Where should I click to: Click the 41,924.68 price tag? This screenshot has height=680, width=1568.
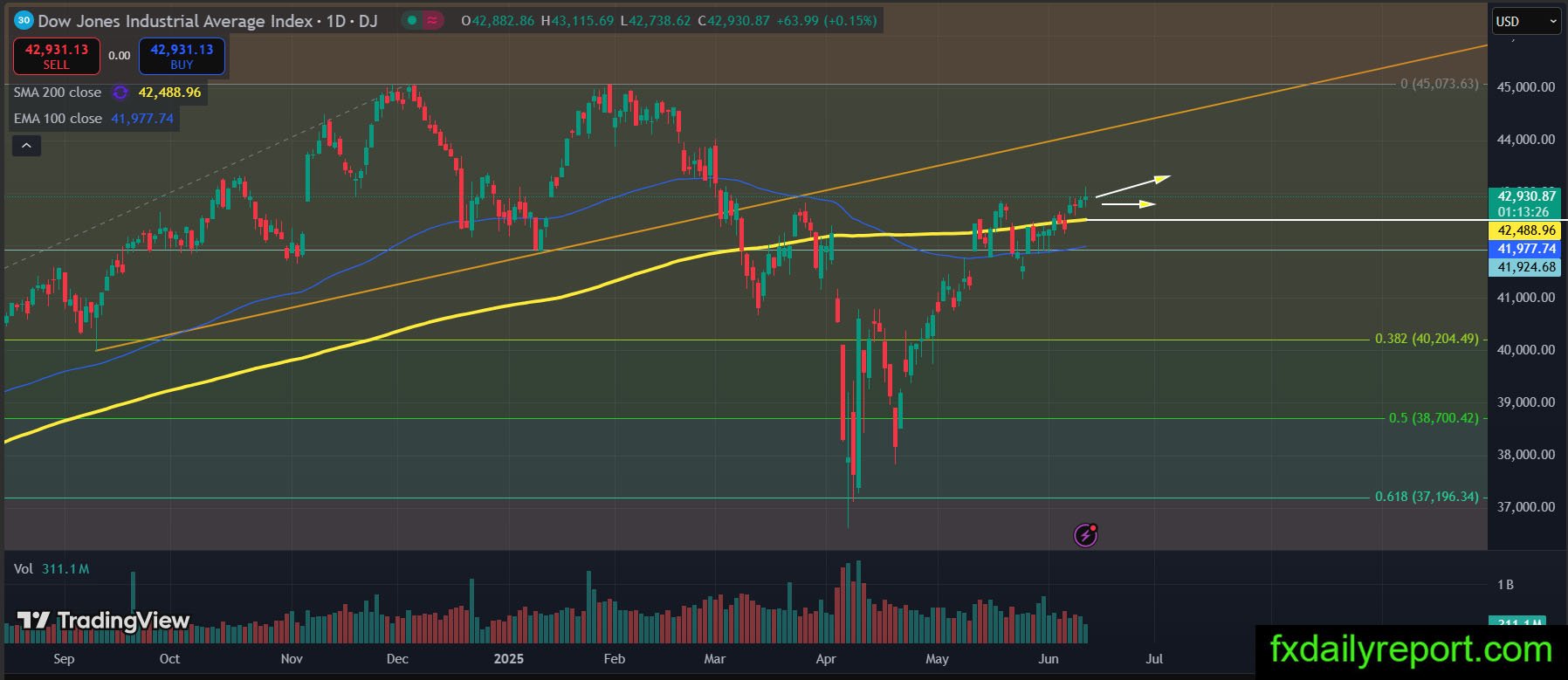(1527, 267)
